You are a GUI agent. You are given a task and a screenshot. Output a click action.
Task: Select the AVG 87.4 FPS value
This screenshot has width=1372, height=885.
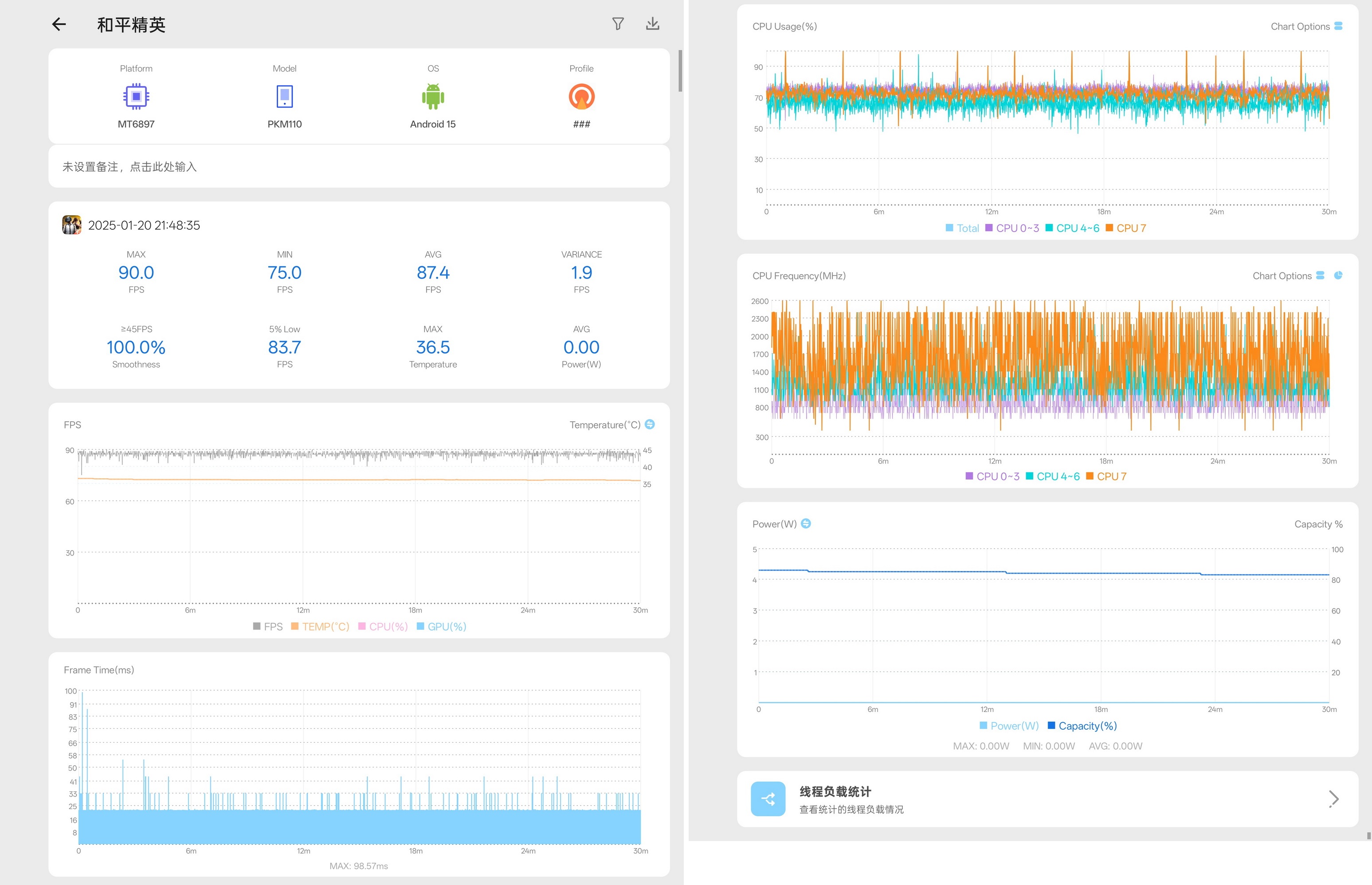click(433, 272)
